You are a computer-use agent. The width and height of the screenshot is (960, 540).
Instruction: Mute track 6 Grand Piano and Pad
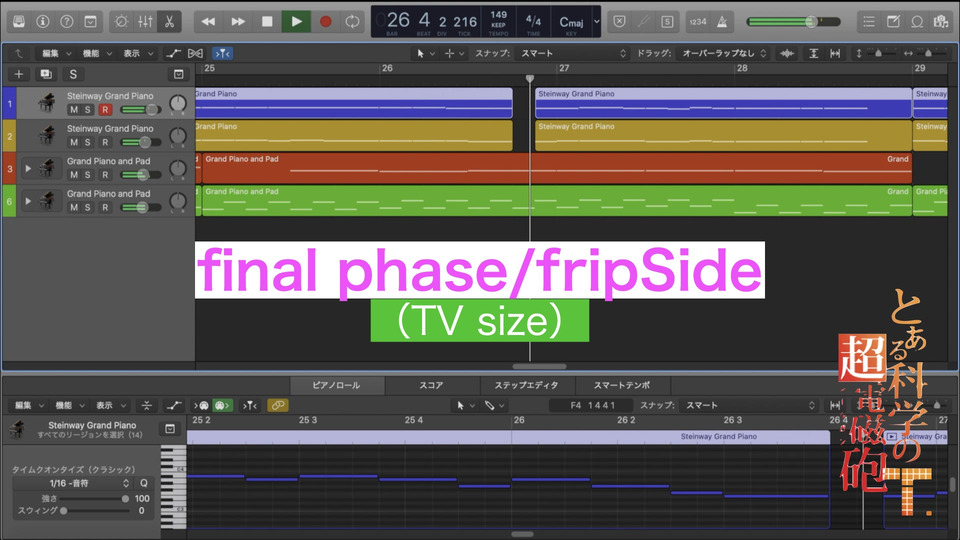coord(74,207)
